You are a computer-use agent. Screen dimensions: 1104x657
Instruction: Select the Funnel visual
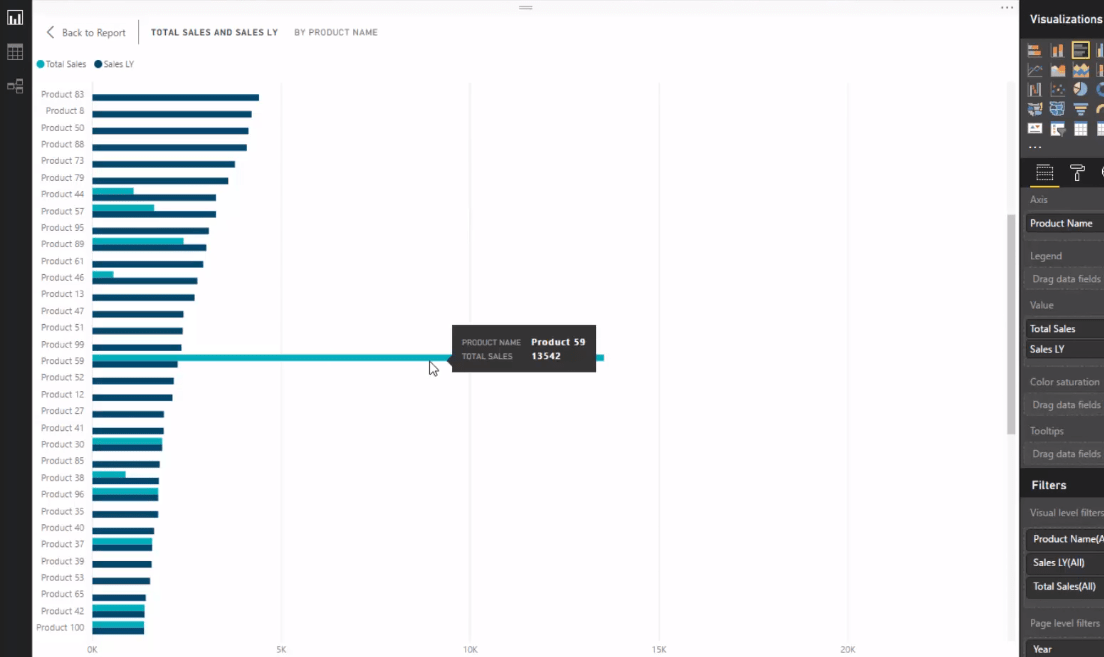click(1080, 109)
